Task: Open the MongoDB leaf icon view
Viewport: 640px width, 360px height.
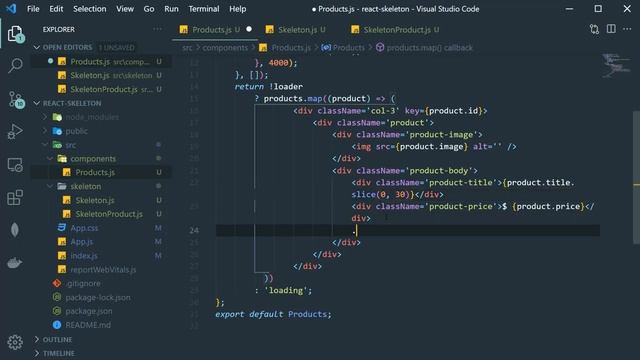Action: [15, 230]
